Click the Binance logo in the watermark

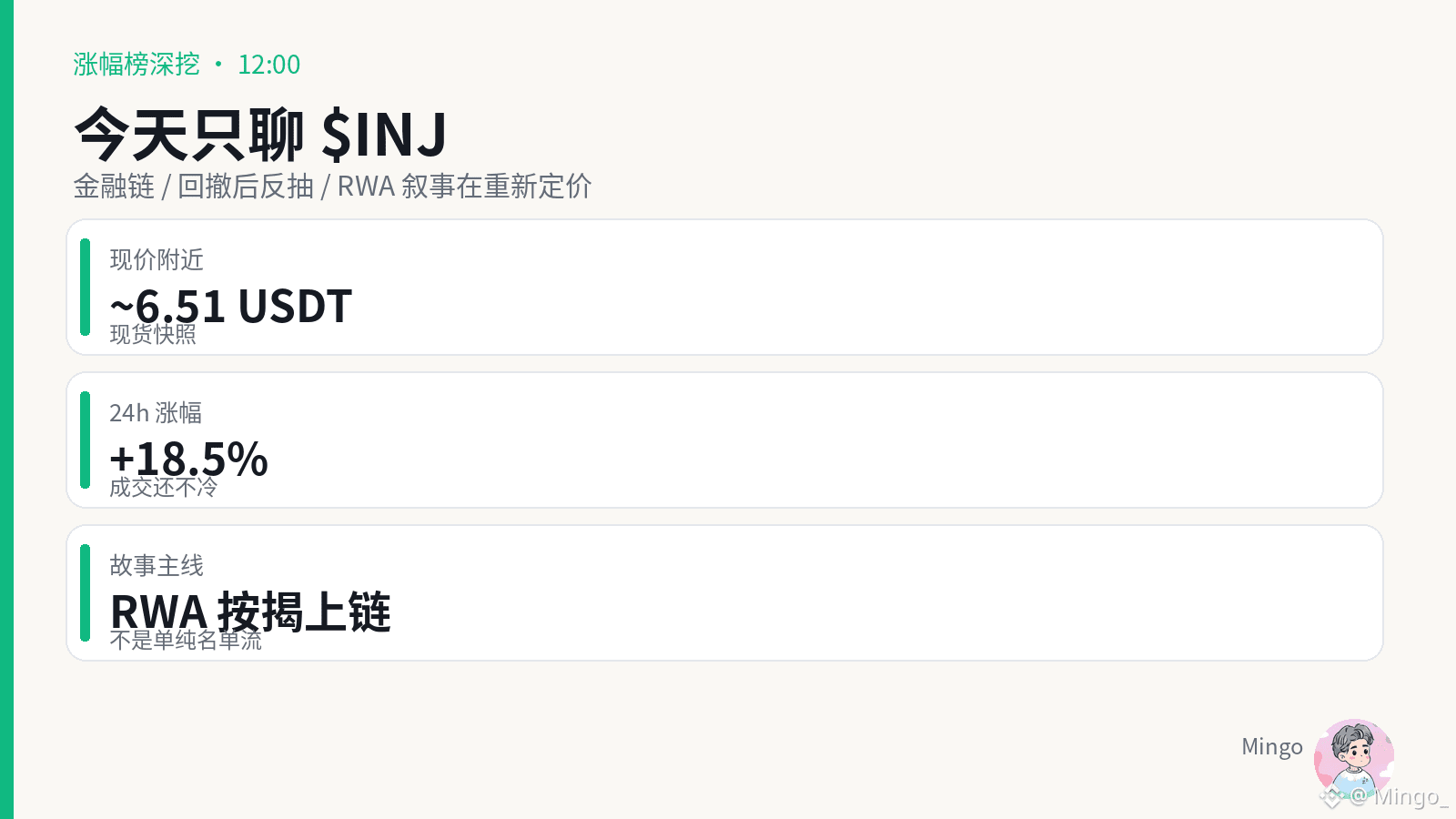point(1332,798)
